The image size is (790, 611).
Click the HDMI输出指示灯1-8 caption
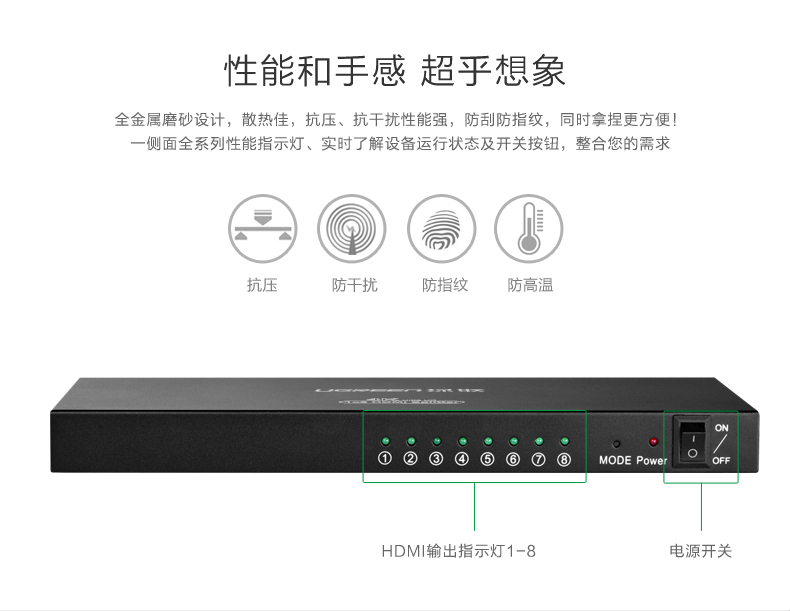pos(458,551)
